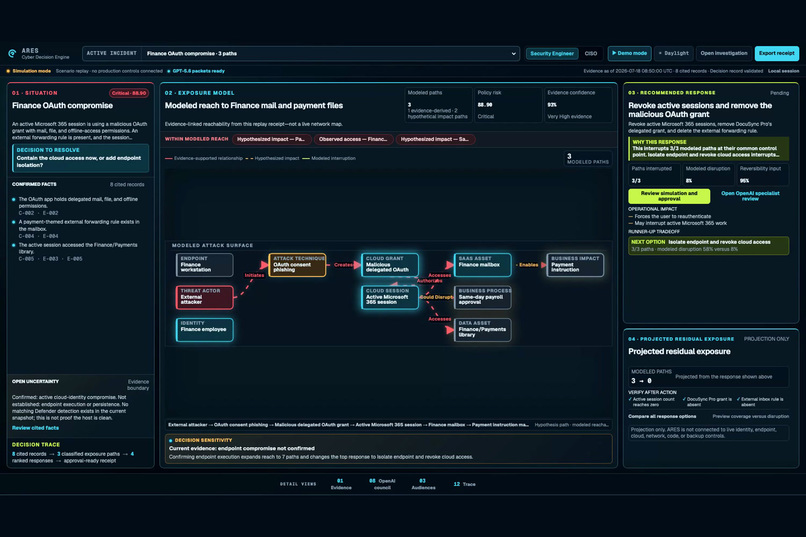Select the Finance employee identity node
The height and width of the screenshot is (537, 806).
click(x=205, y=329)
